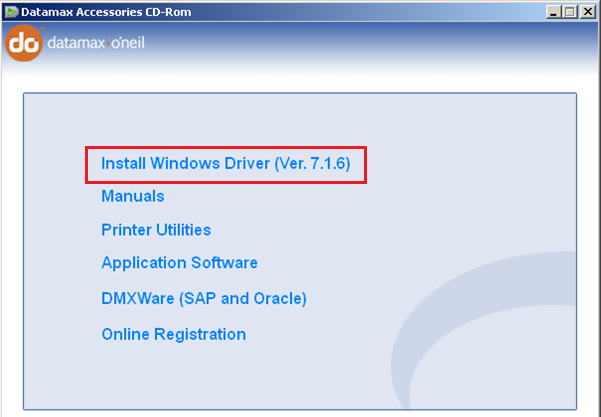Select Printer Utilities
The height and width of the screenshot is (417, 601).
(156, 230)
